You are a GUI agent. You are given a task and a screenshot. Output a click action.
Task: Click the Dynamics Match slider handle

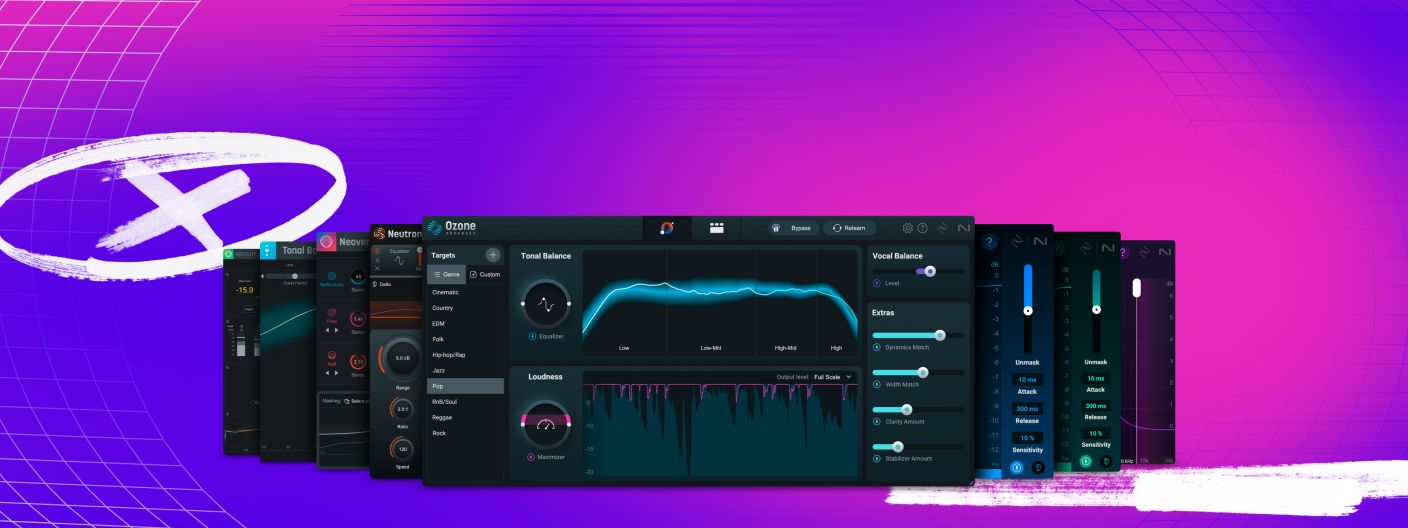tap(939, 335)
